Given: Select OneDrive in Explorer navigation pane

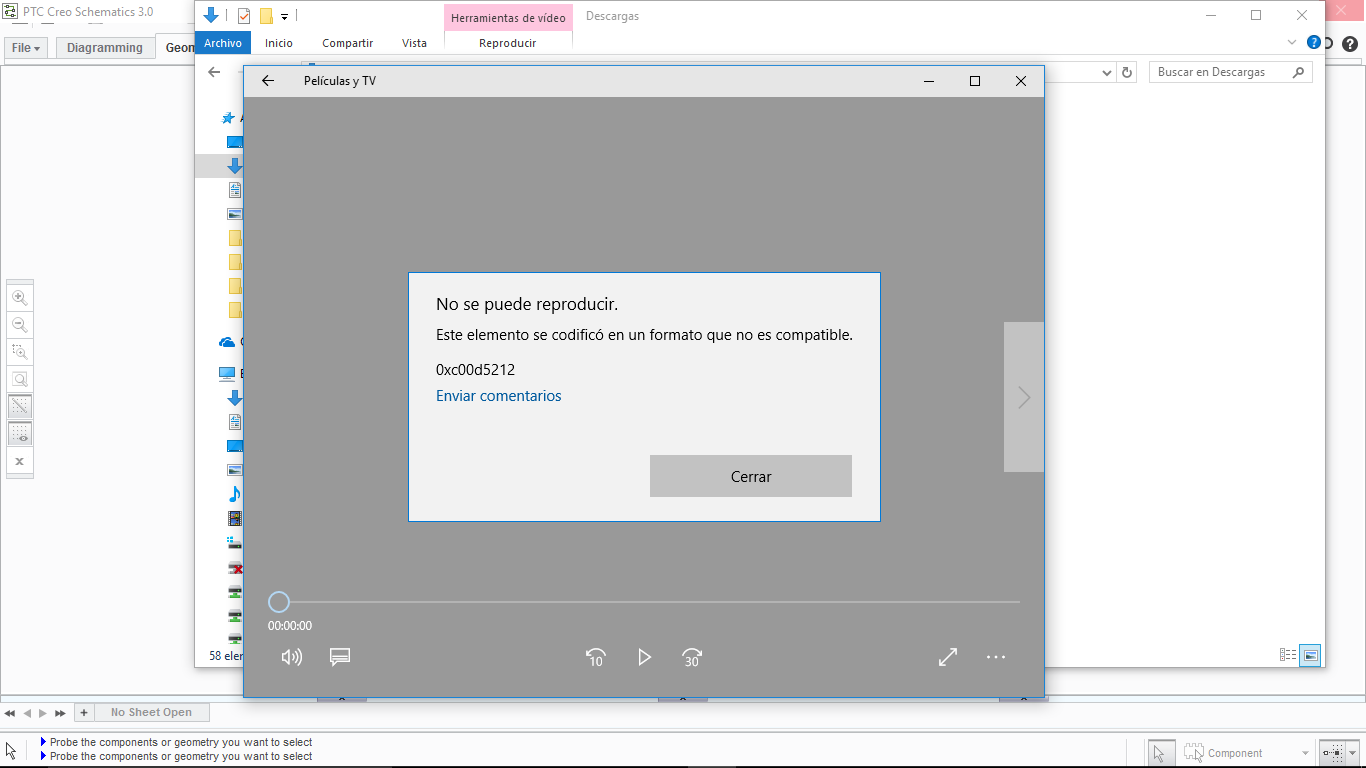Looking at the screenshot, I should tap(227, 342).
